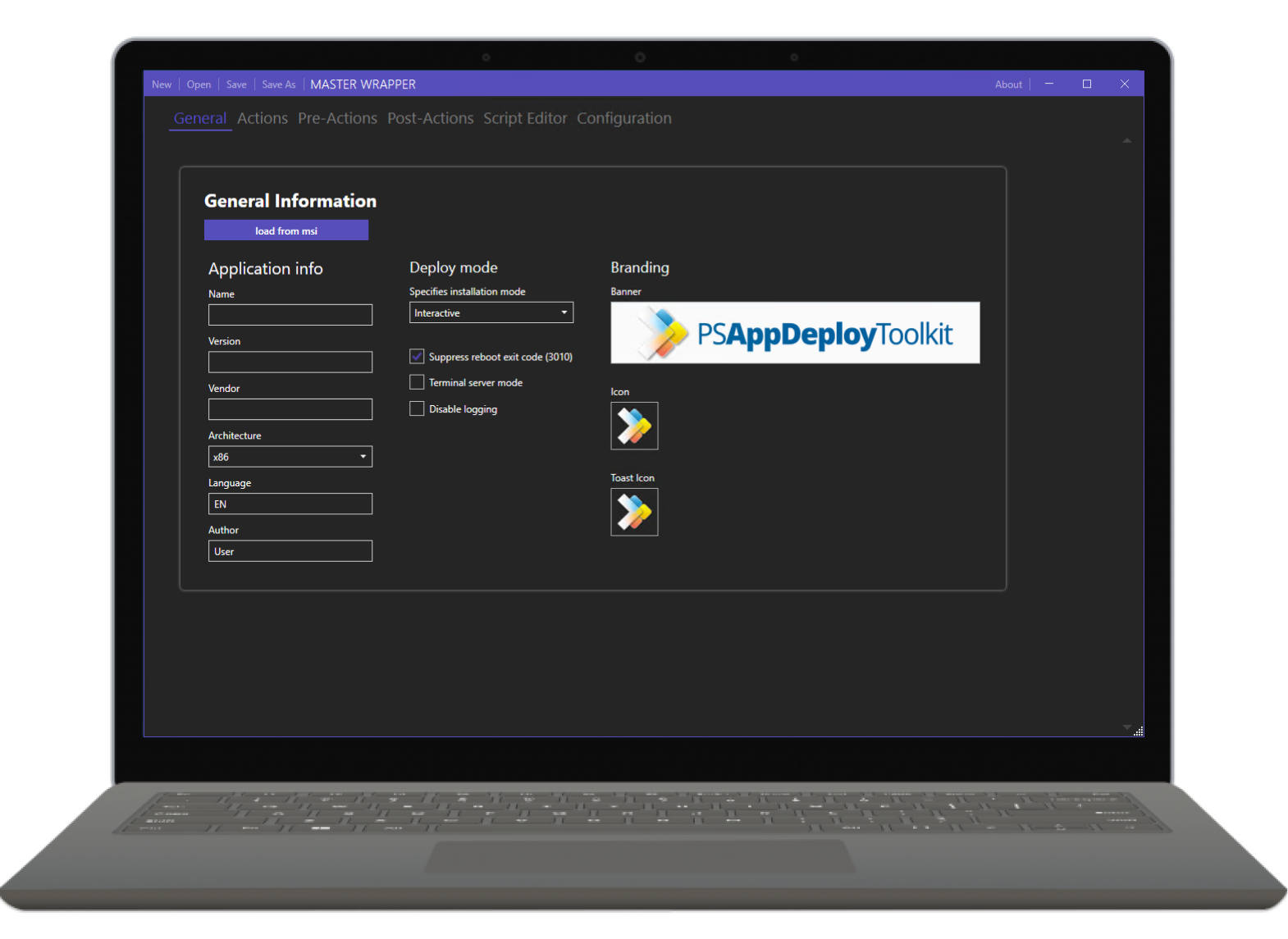Tick the Disable logging checkbox
The width and height of the screenshot is (1288, 939).
click(x=417, y=408)
